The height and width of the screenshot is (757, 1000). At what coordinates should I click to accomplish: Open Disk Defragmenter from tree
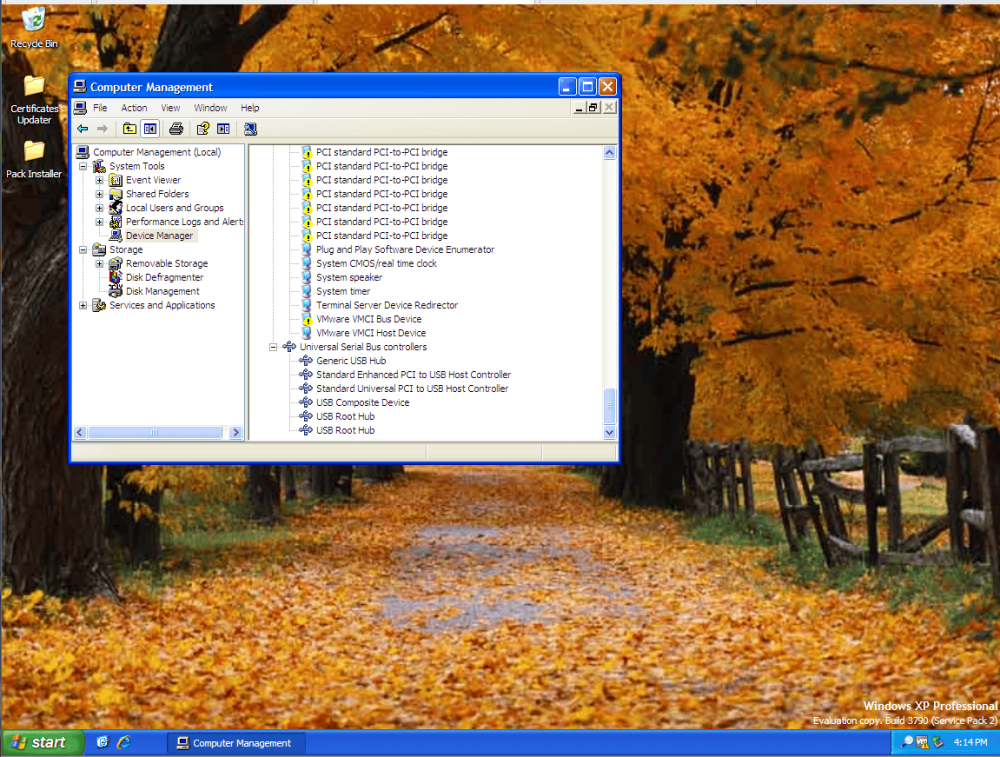(164, 277)
